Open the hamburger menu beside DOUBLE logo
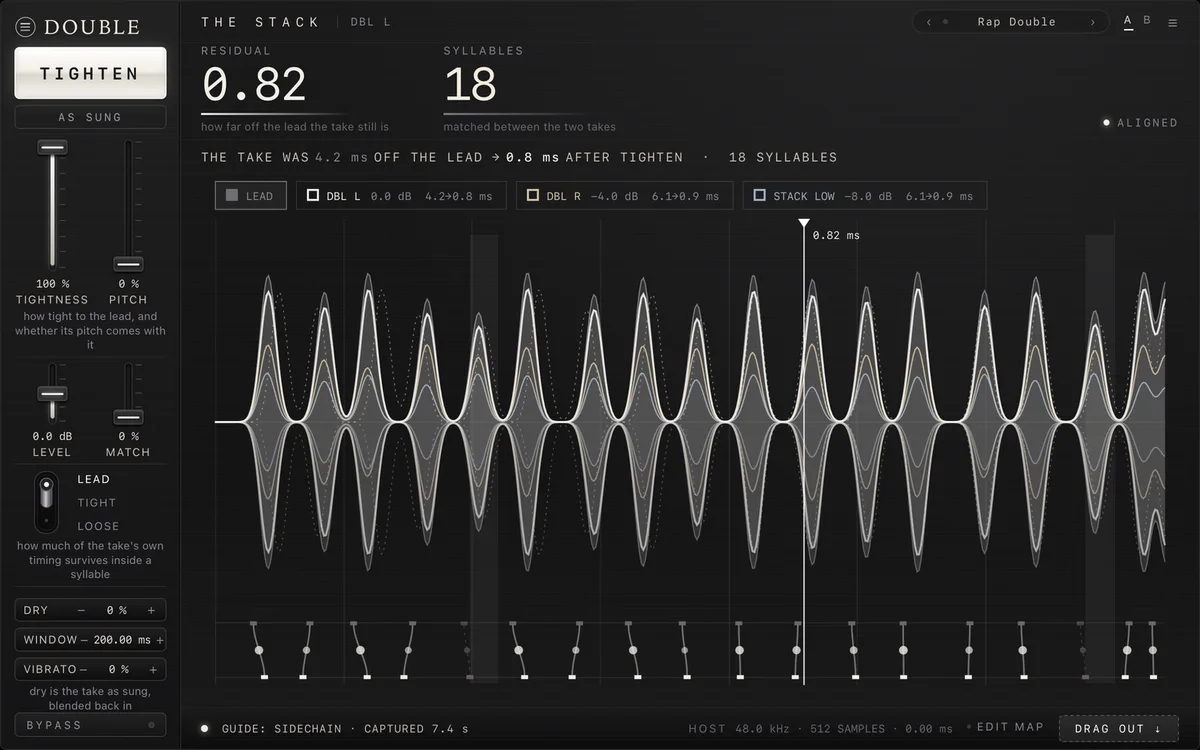This screenshot has width=1200, height=750. [26, 28]
